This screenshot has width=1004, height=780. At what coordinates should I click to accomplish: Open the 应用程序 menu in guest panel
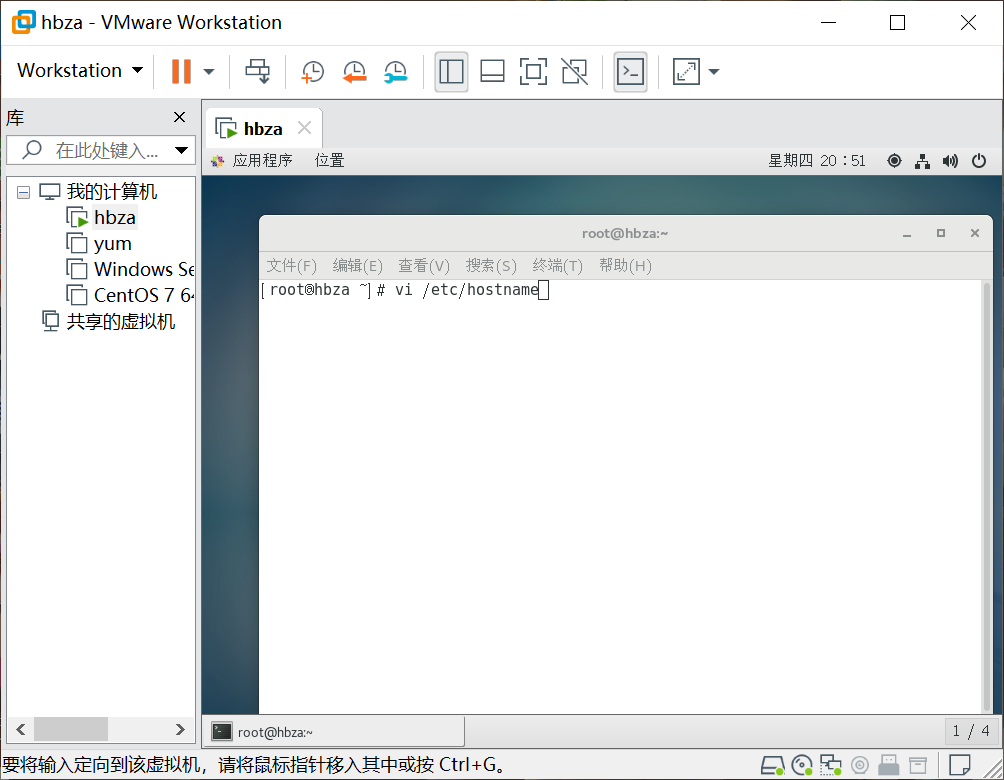click(262, 160)
